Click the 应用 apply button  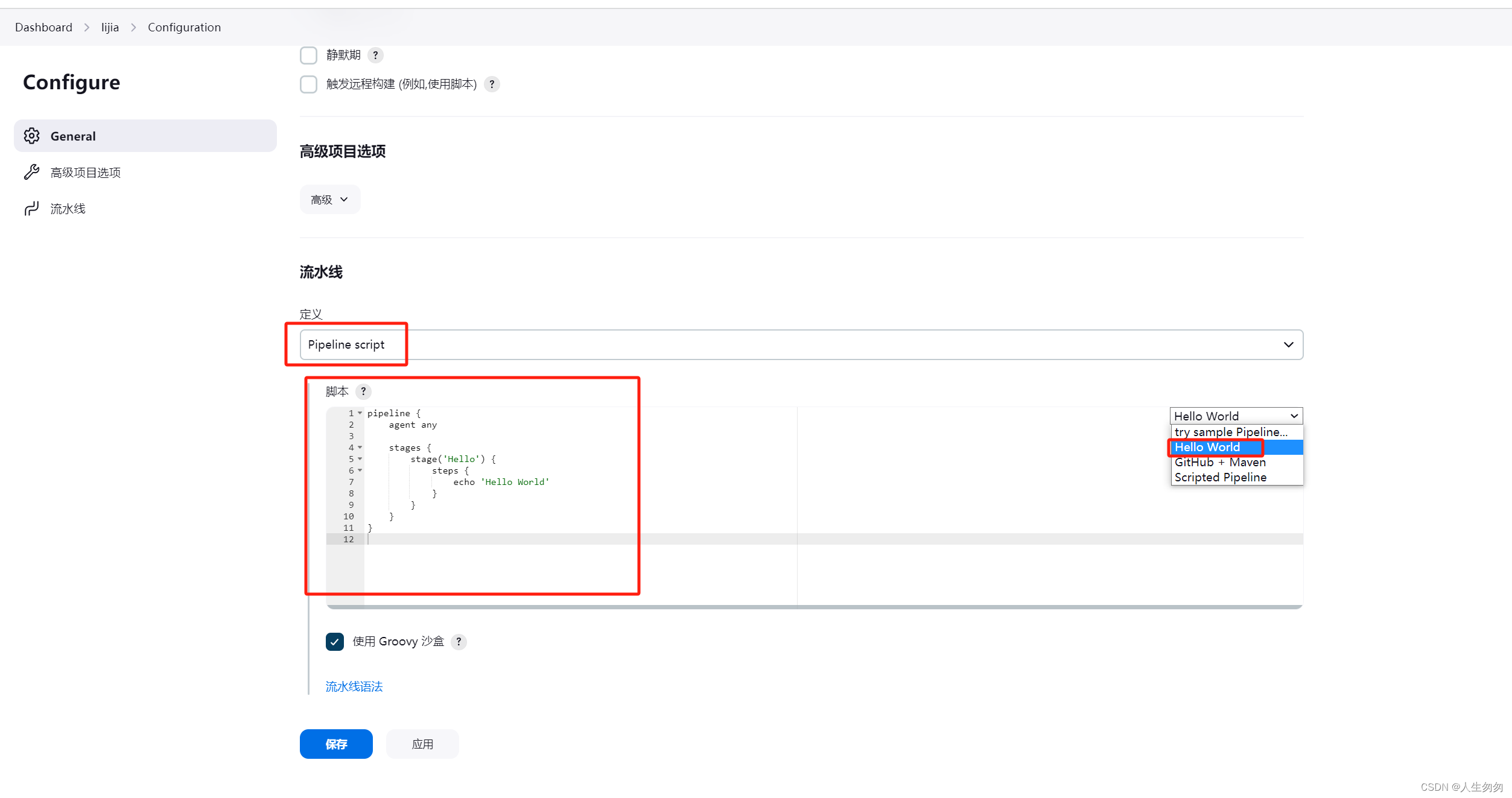coord(422,744)
